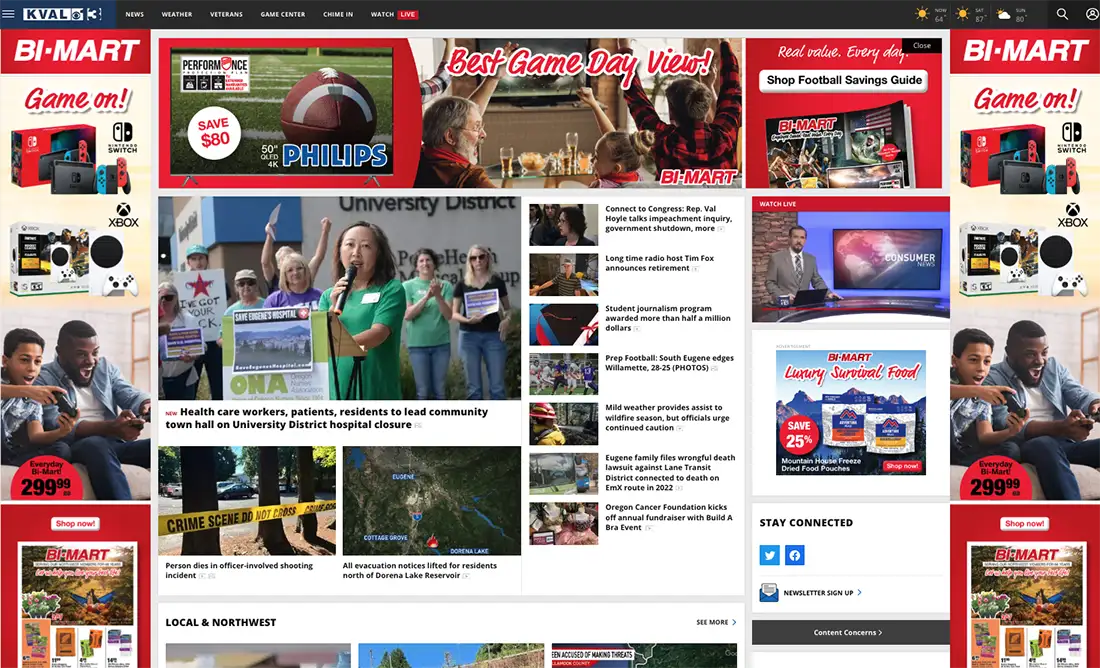Click Shop now in Luxury Survival Food ad
The height and width of the screenshot is (668, 1100).
902,466
